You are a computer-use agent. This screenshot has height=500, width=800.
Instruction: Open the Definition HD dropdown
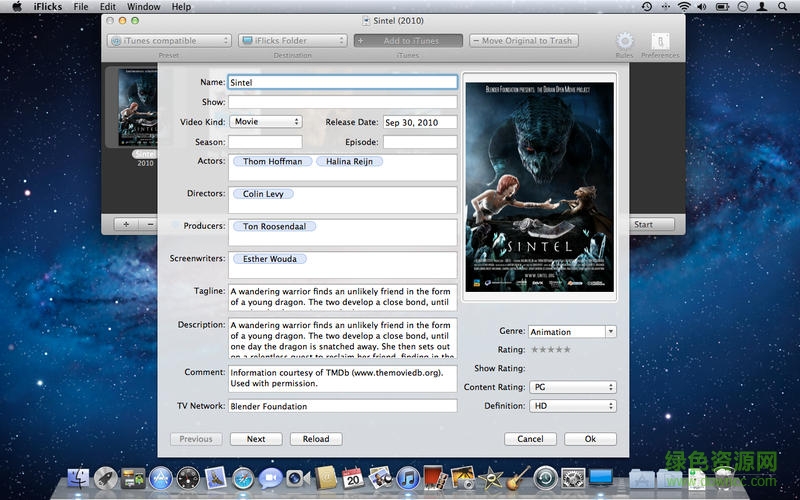pos(573,406)
